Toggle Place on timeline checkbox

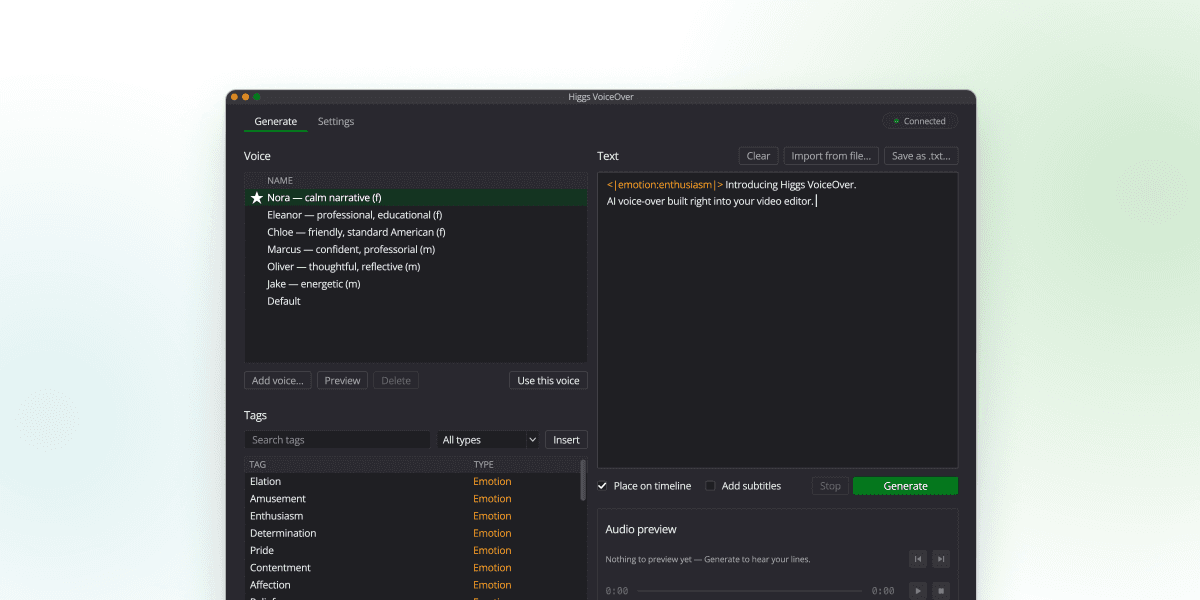pyautogui.click(x=602, y=486)
